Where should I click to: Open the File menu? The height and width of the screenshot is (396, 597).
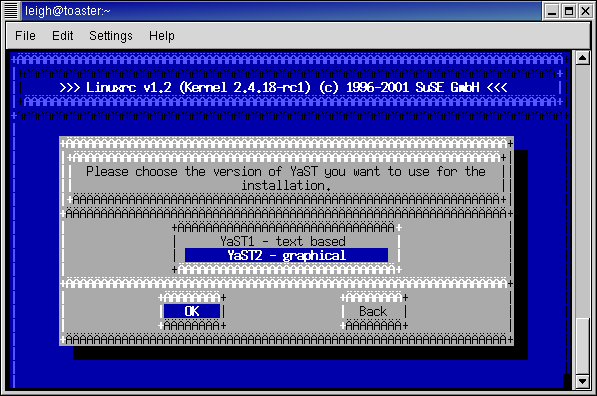pyautogui.click(x=25, y=36)
